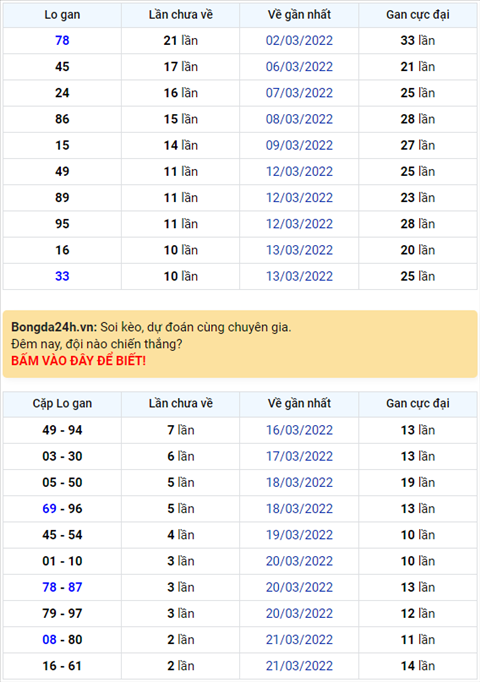
Task: Open date link 17/03/2022
Action: coord(299,456)
